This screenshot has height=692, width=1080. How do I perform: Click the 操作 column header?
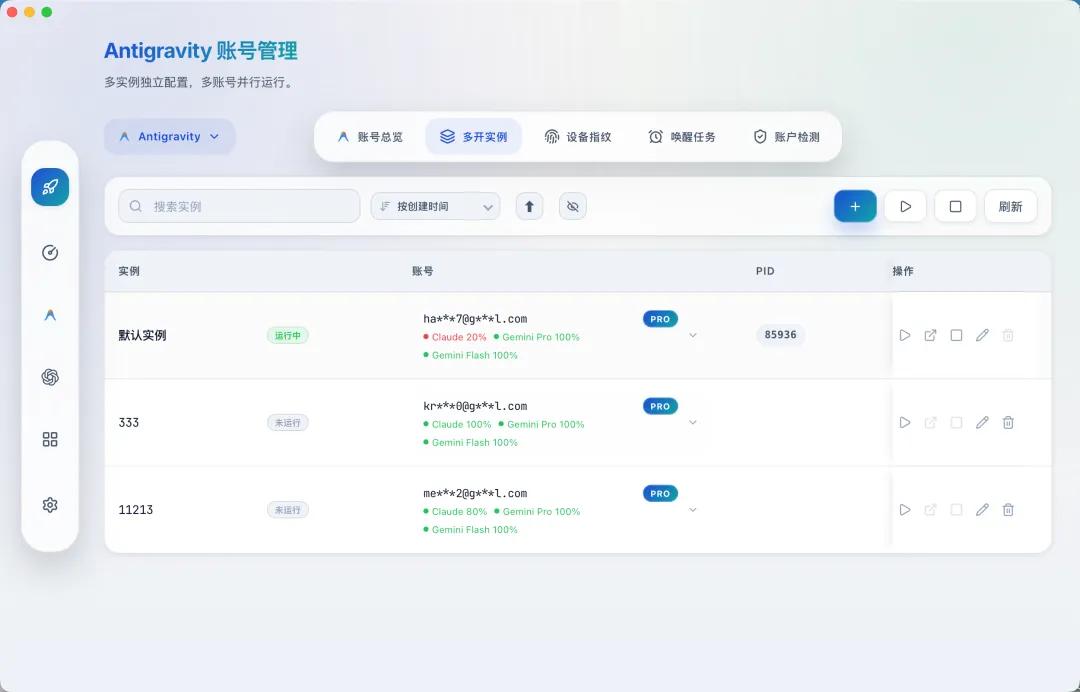[903, 271]
